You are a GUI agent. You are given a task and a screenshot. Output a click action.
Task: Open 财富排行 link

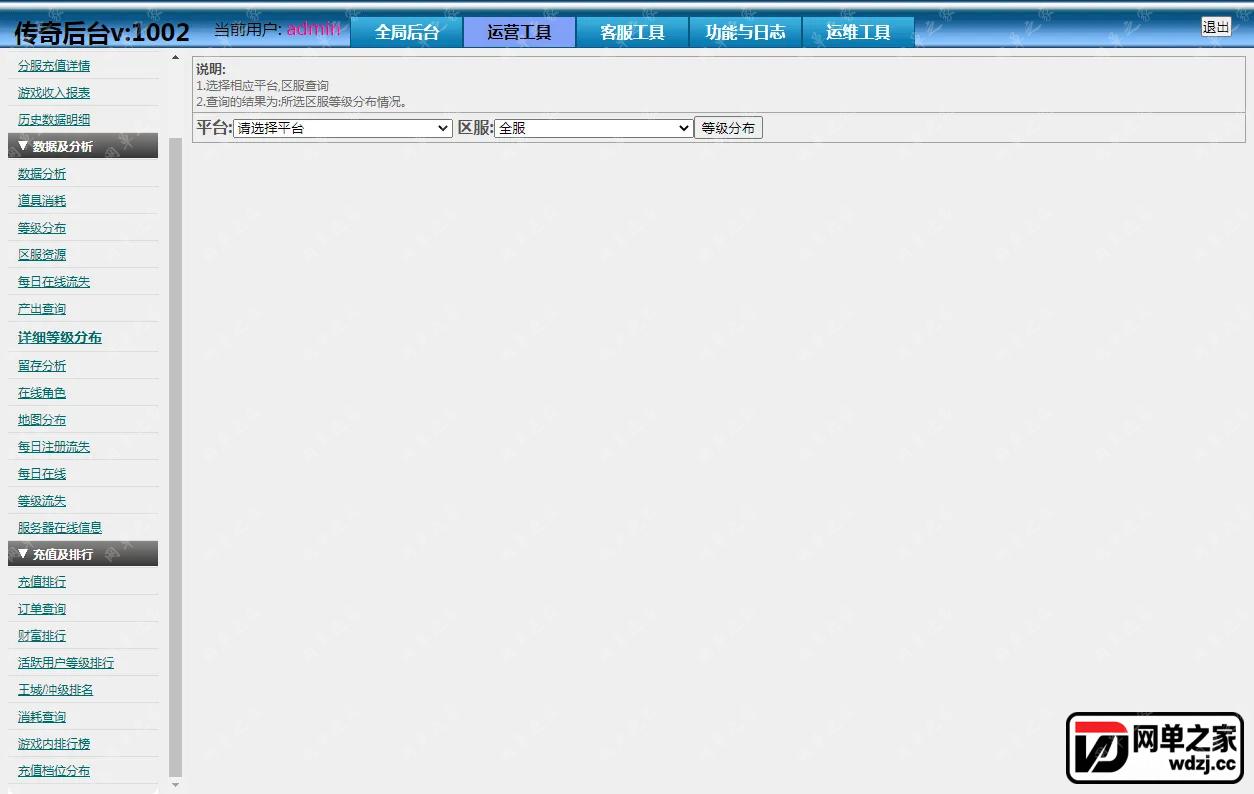pyautogui.click(x=42, y=636)
